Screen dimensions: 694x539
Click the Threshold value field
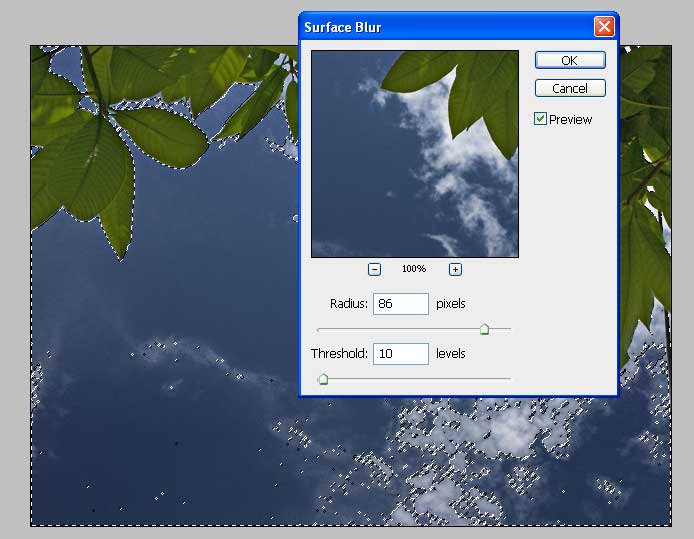401,354
